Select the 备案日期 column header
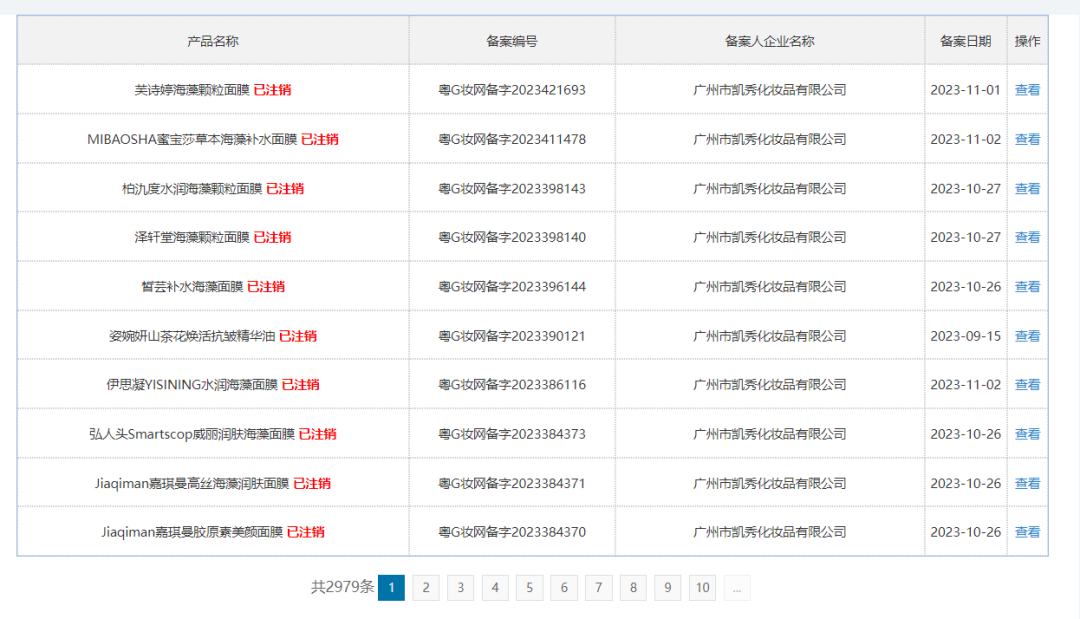 (x=966, y=41)
